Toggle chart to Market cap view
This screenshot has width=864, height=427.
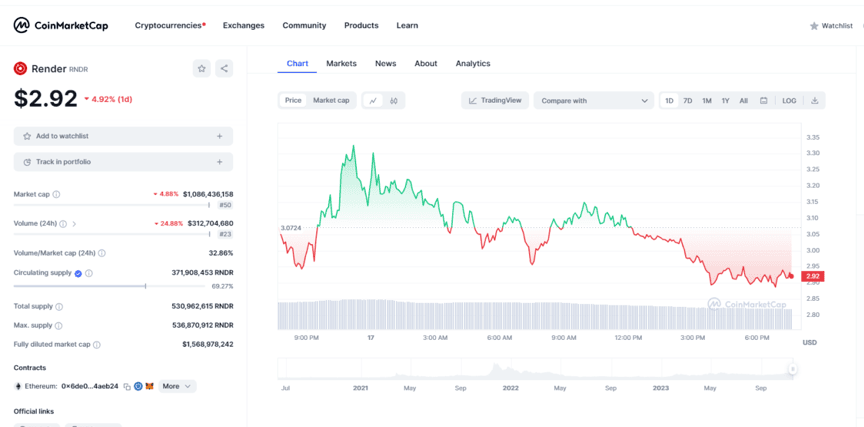pos(331,100)
